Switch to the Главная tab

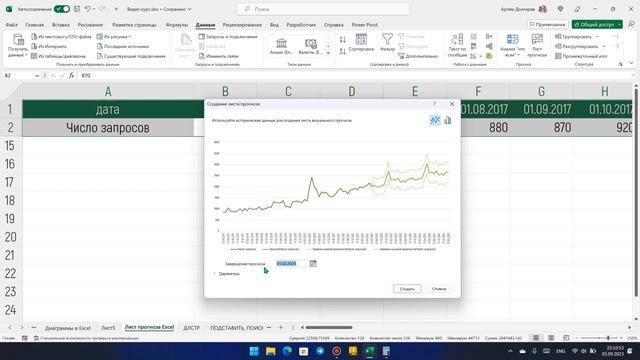click(x=35, y=25)
